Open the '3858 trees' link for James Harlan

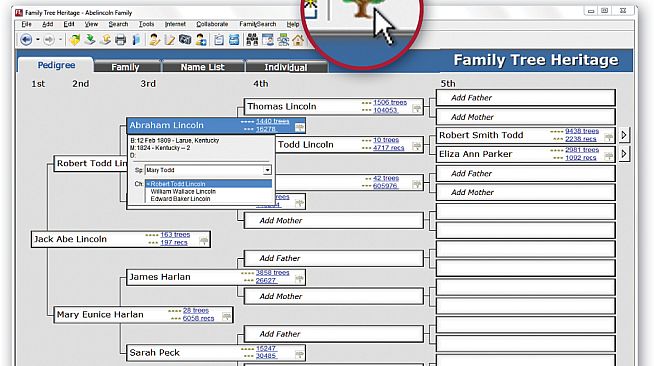point(273,273)
